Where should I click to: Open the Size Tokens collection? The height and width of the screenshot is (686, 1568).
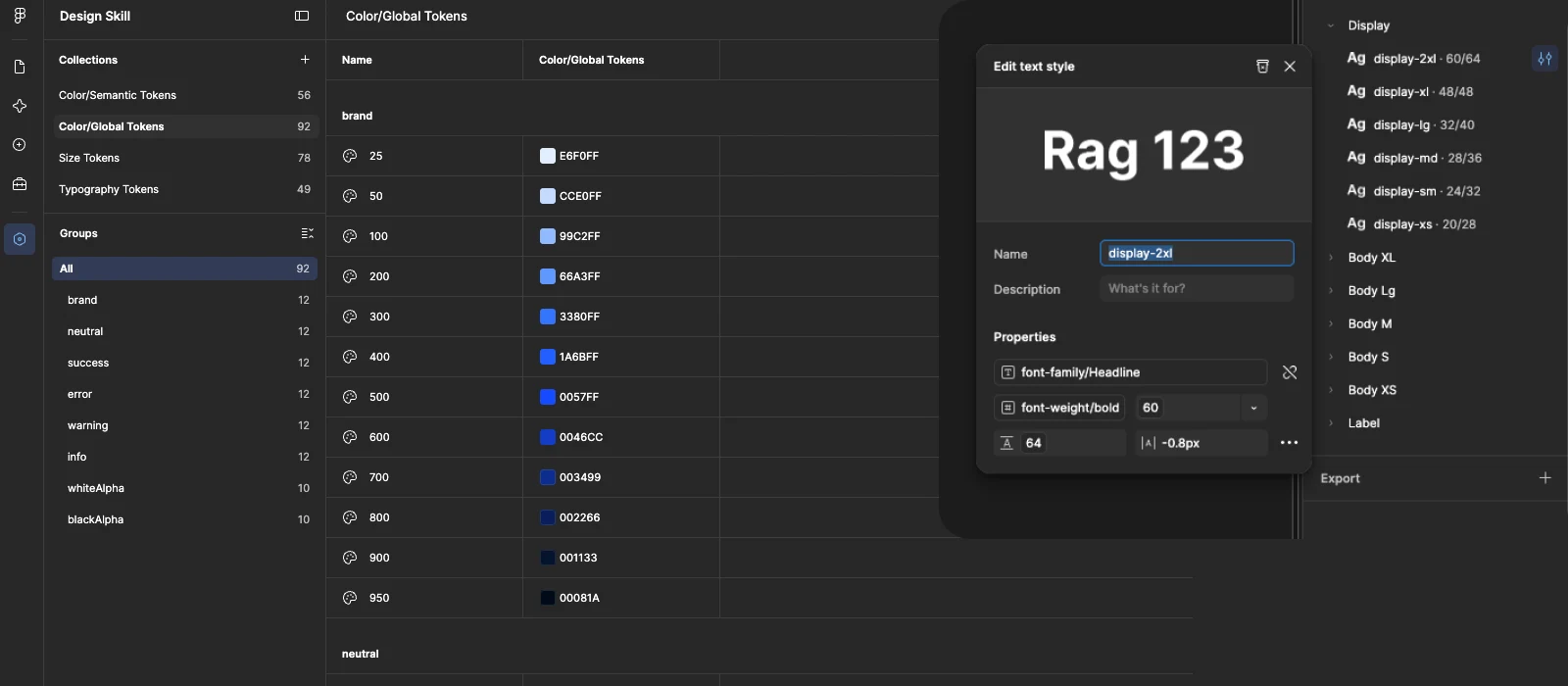(x=184, y=158)
